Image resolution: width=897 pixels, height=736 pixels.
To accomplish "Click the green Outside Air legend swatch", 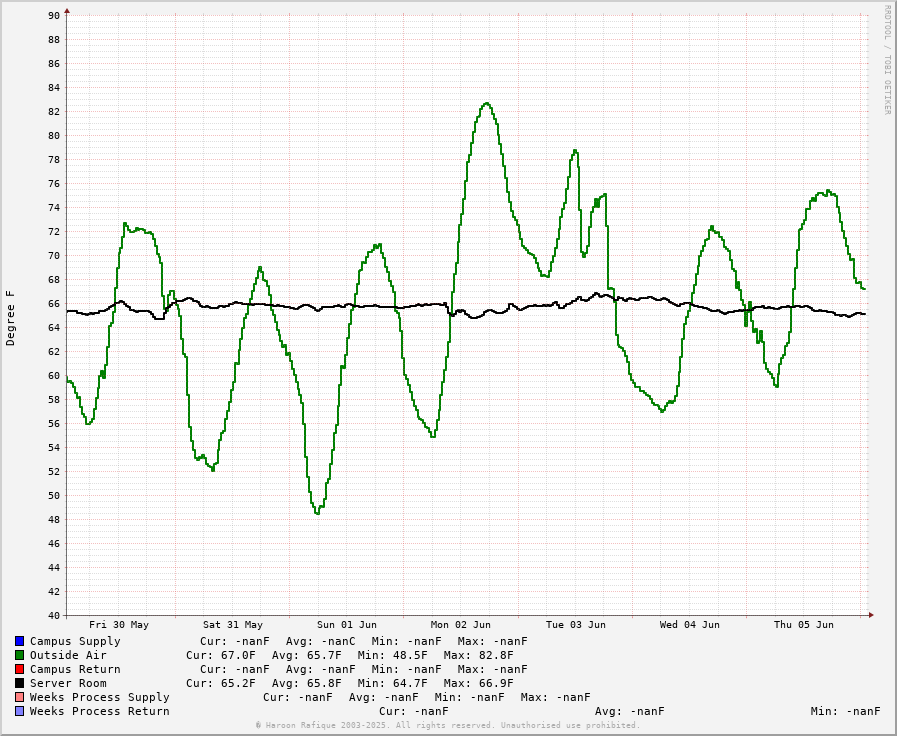I will 19,655.
